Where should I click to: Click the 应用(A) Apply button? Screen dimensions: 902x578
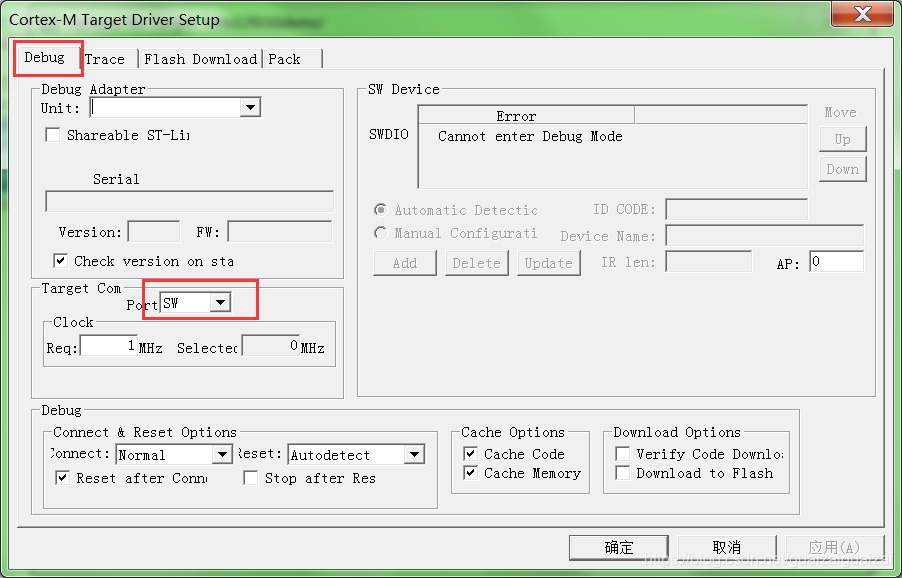(x=834, y=548)
